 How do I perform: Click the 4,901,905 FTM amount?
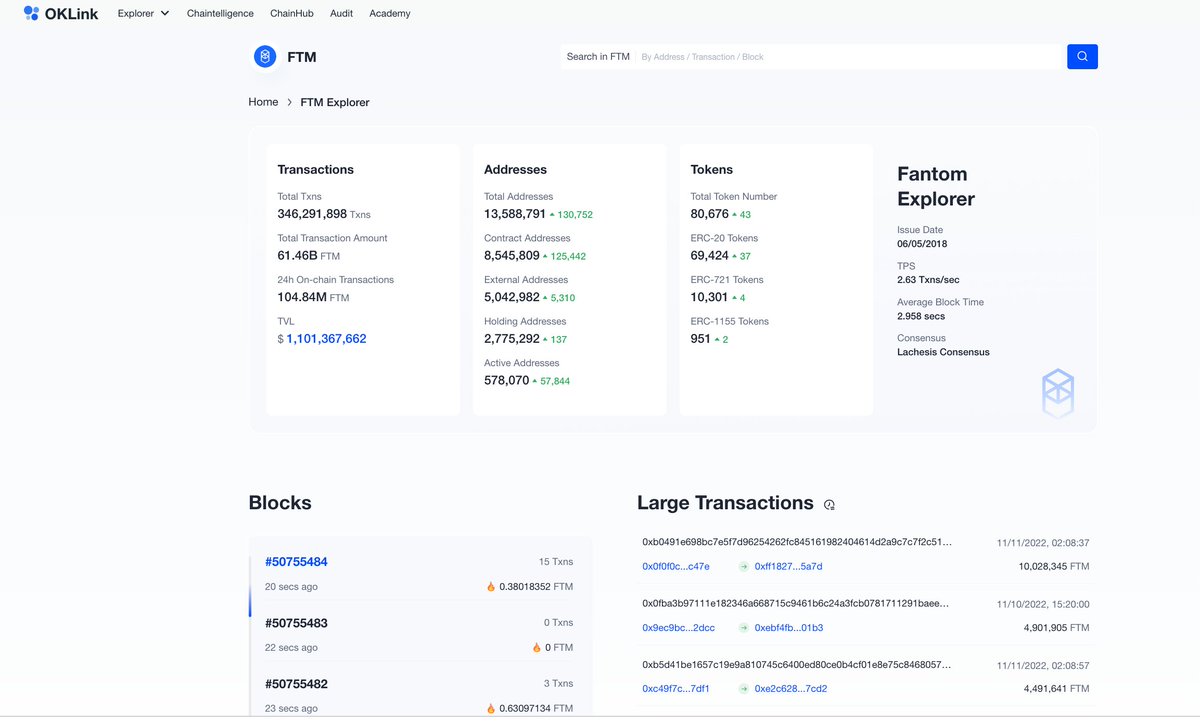[x=1057, y=628]
